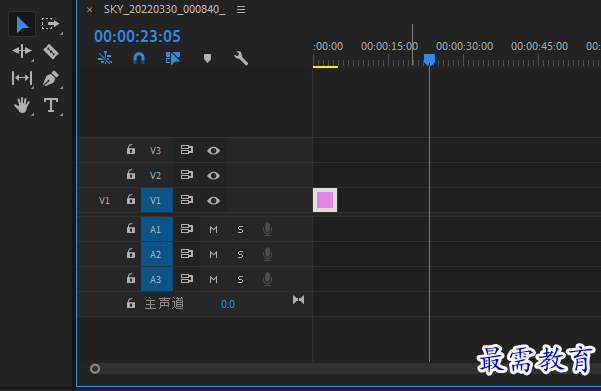Toggle lock on A2 track
The height and width of the screenshot is (391, 601).
tap(131, 254)
